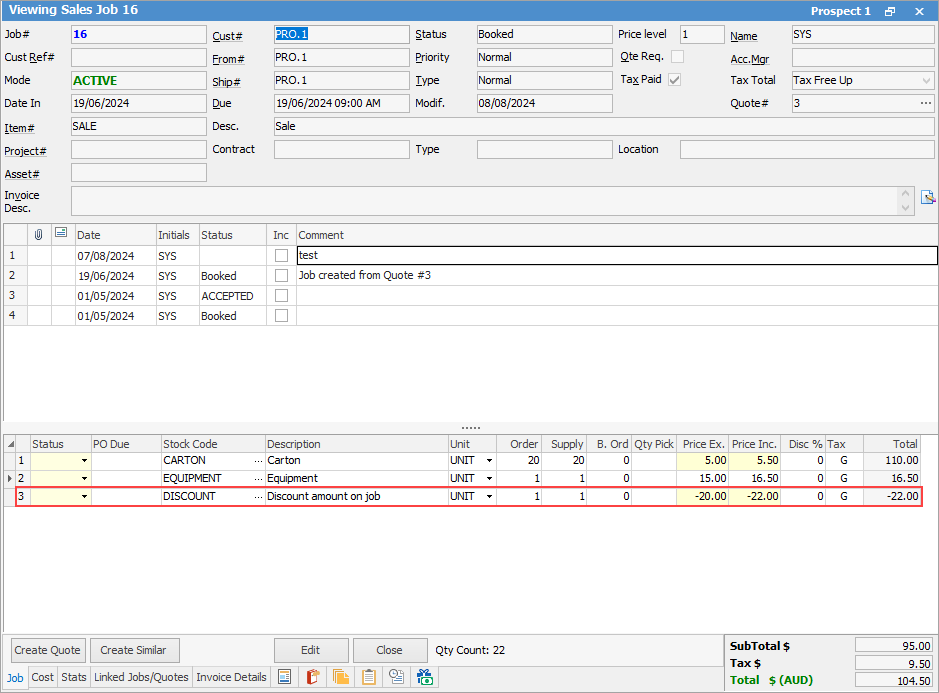
Task: Click the Cust Ref# input field
Action: click(139, 57)
